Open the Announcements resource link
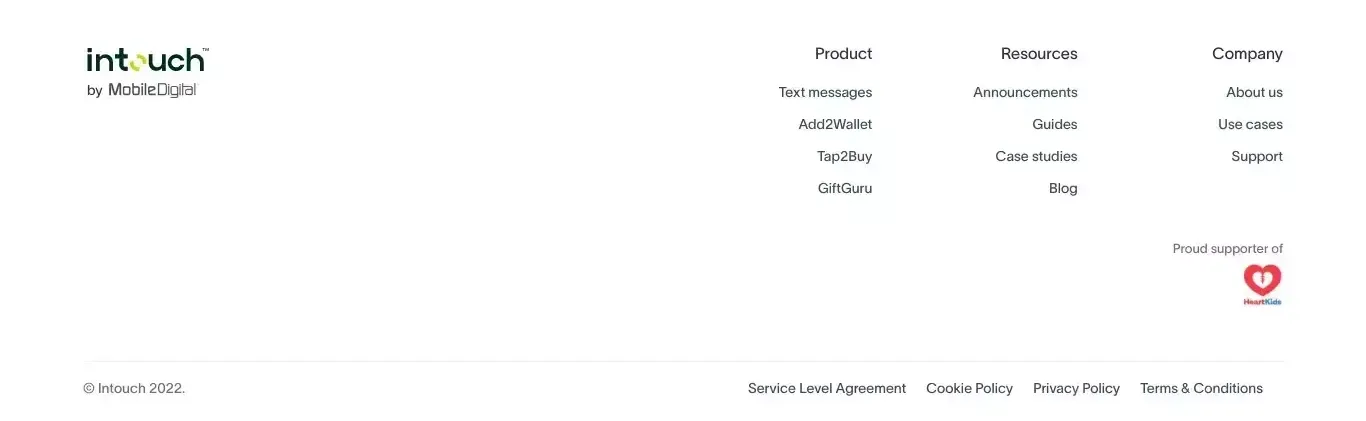Screen dimensions: 1366x421 point(1025,92)
